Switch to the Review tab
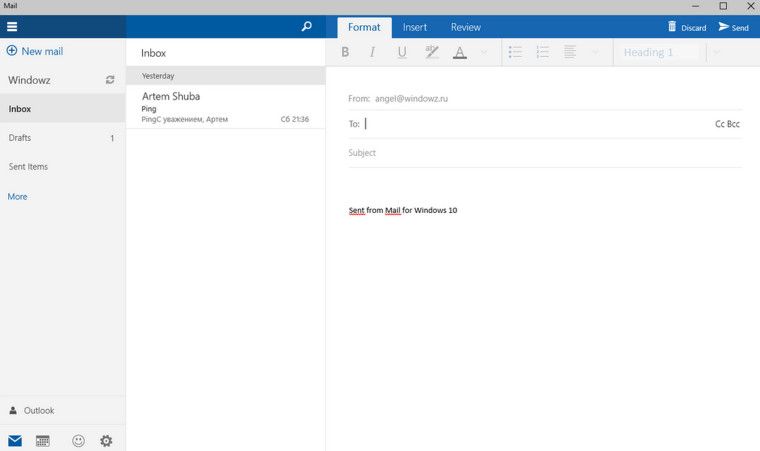760x451 pixels. tap(465, 27)
